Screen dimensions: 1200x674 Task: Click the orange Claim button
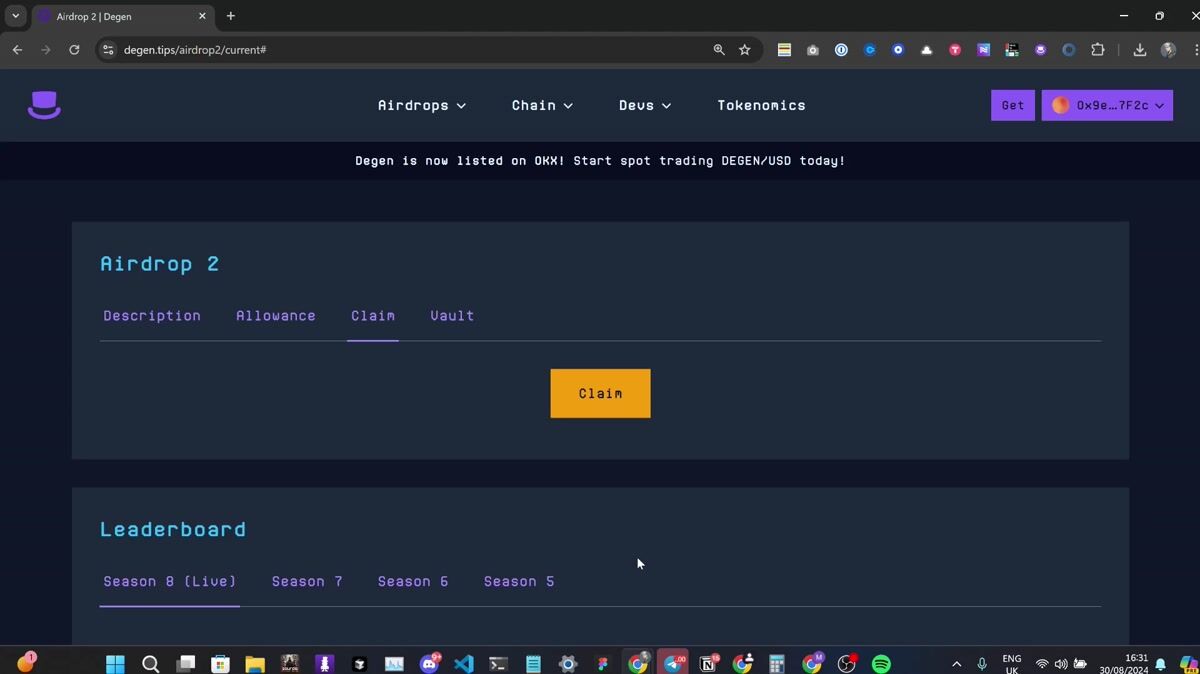point(600,394)
